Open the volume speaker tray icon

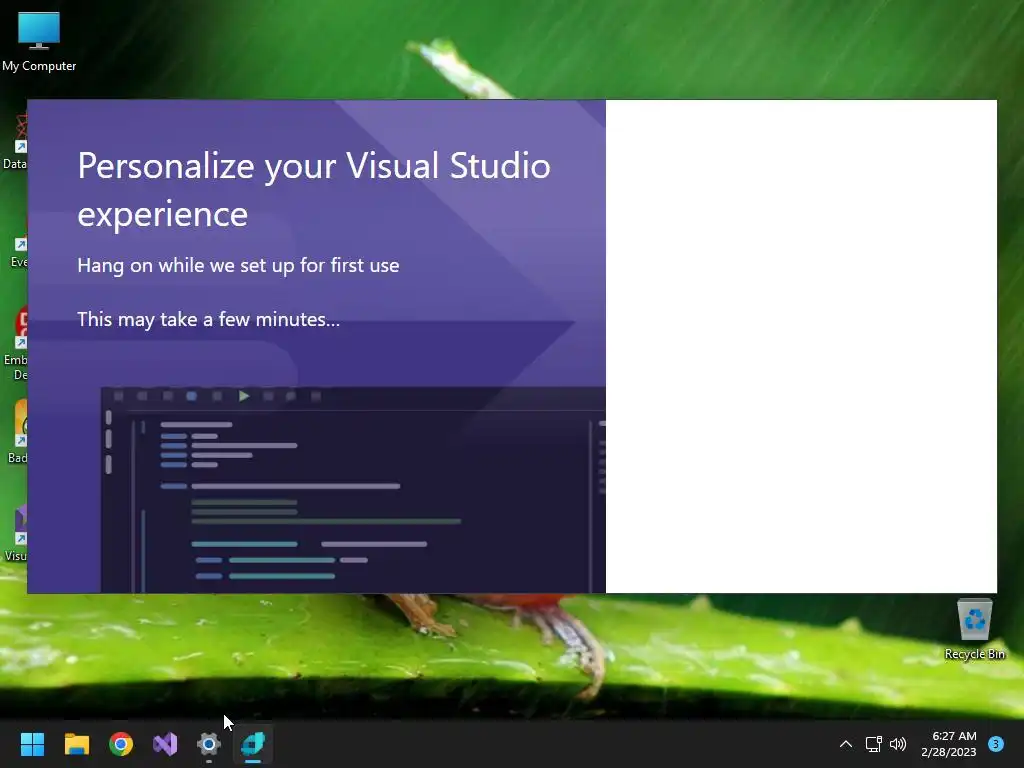[898, 744]
